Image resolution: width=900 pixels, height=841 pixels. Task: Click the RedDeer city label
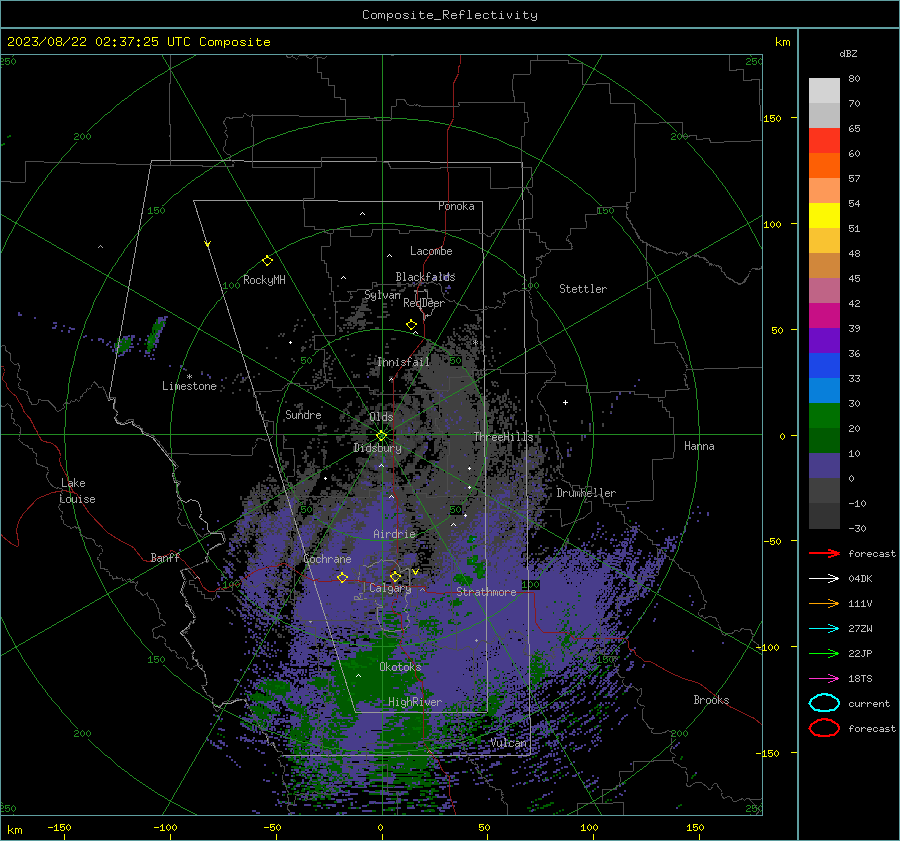(424, 303)
